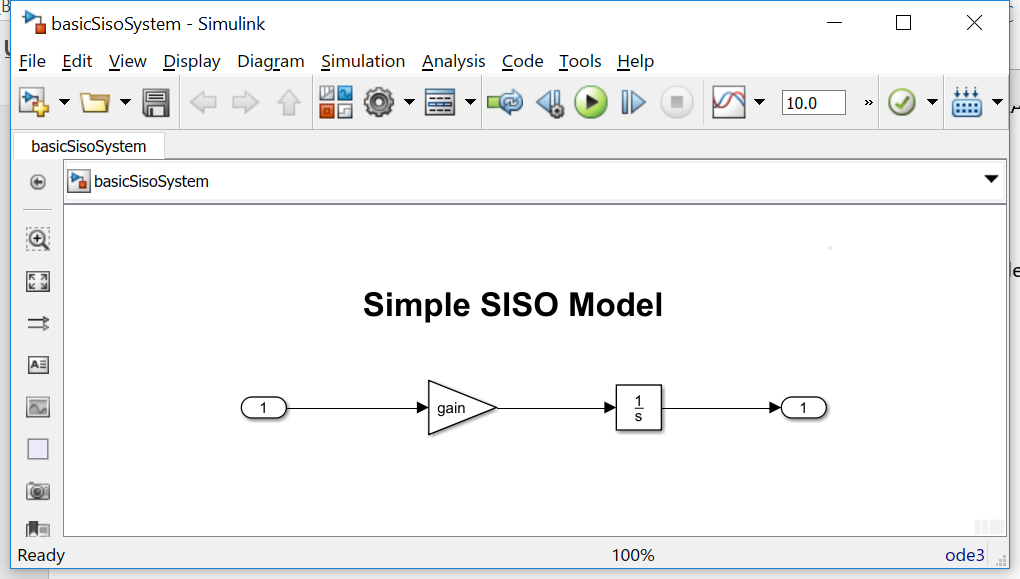Click the Step Forward button

pos(633,102)
